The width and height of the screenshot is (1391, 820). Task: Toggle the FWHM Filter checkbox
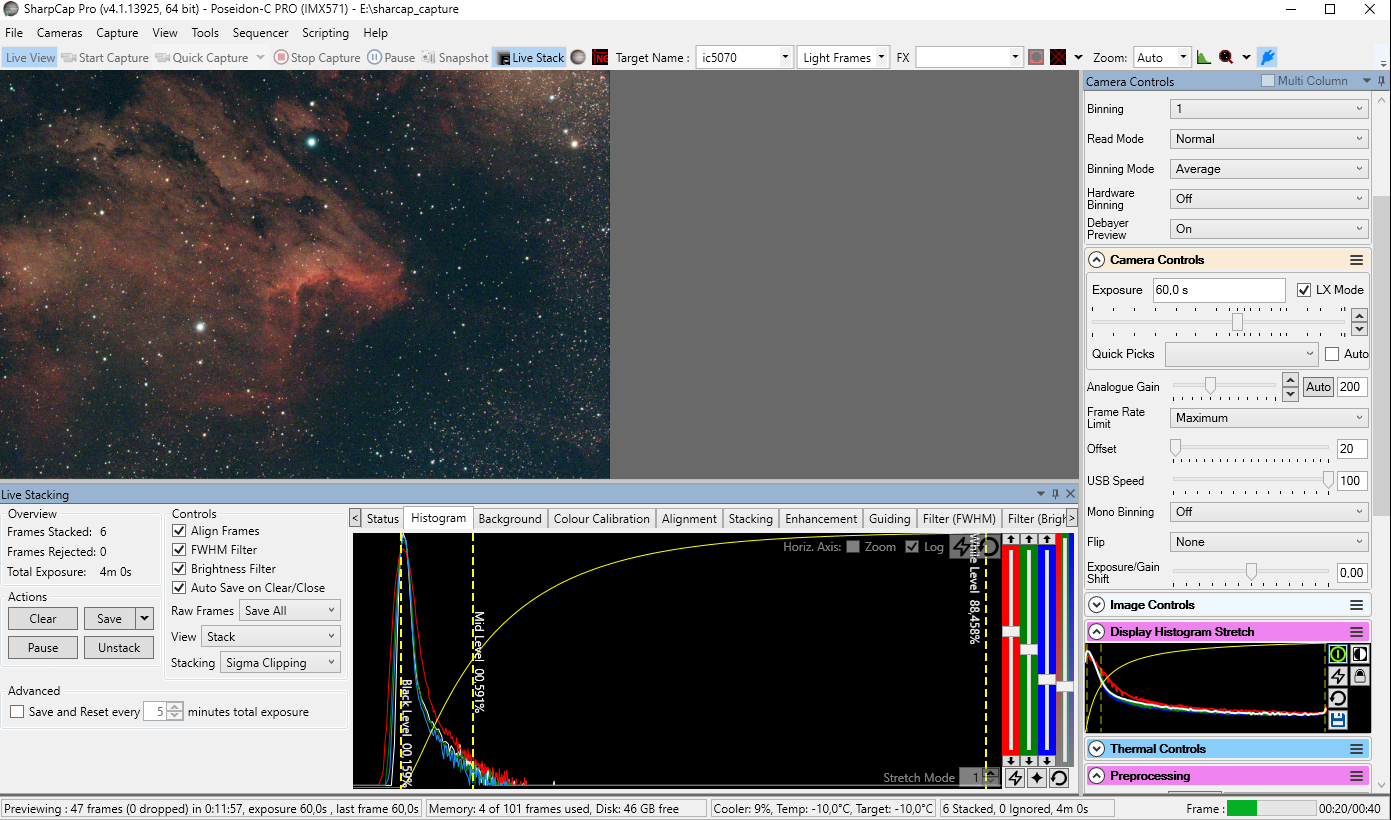(x=180, y=550)
